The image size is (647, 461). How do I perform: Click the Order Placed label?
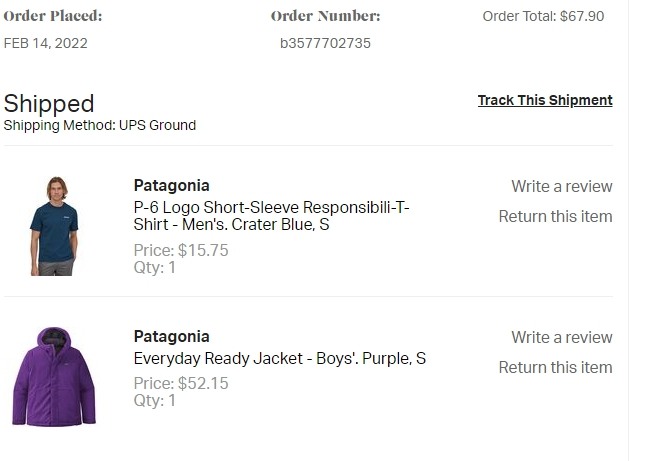[x=53, y=16]
